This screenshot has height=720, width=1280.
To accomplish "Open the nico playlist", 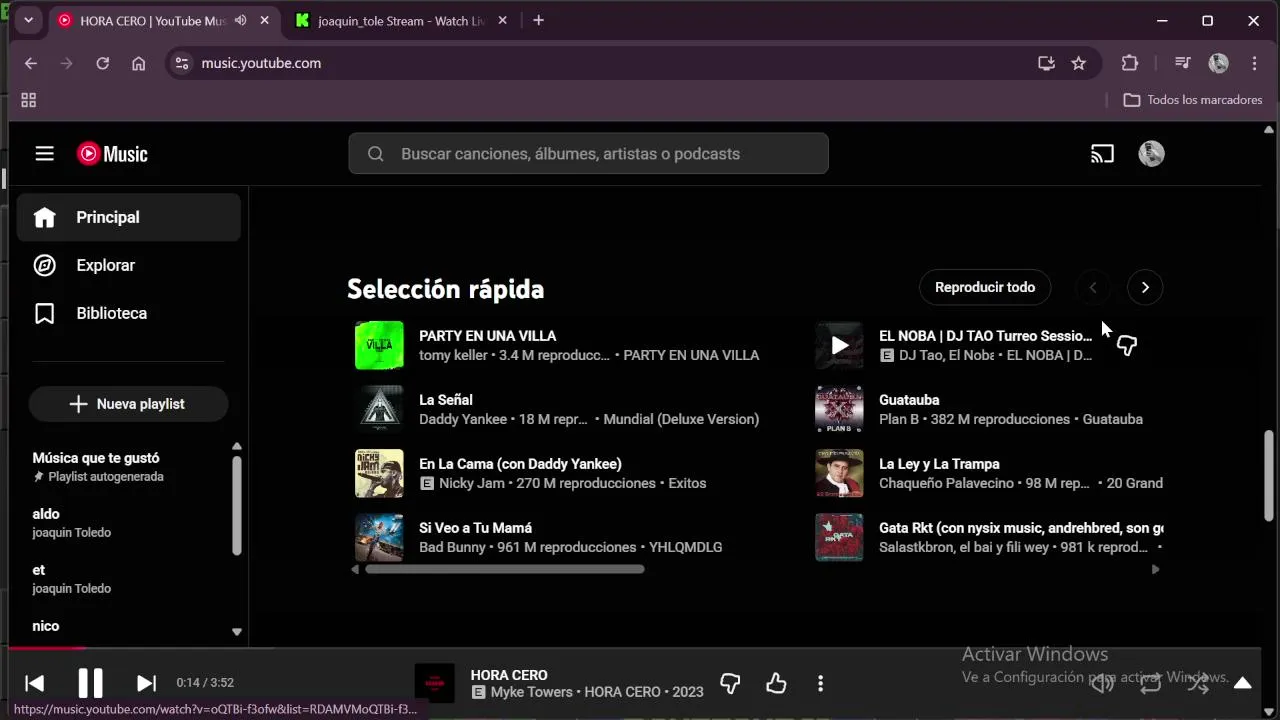I will tap(46, 626).
